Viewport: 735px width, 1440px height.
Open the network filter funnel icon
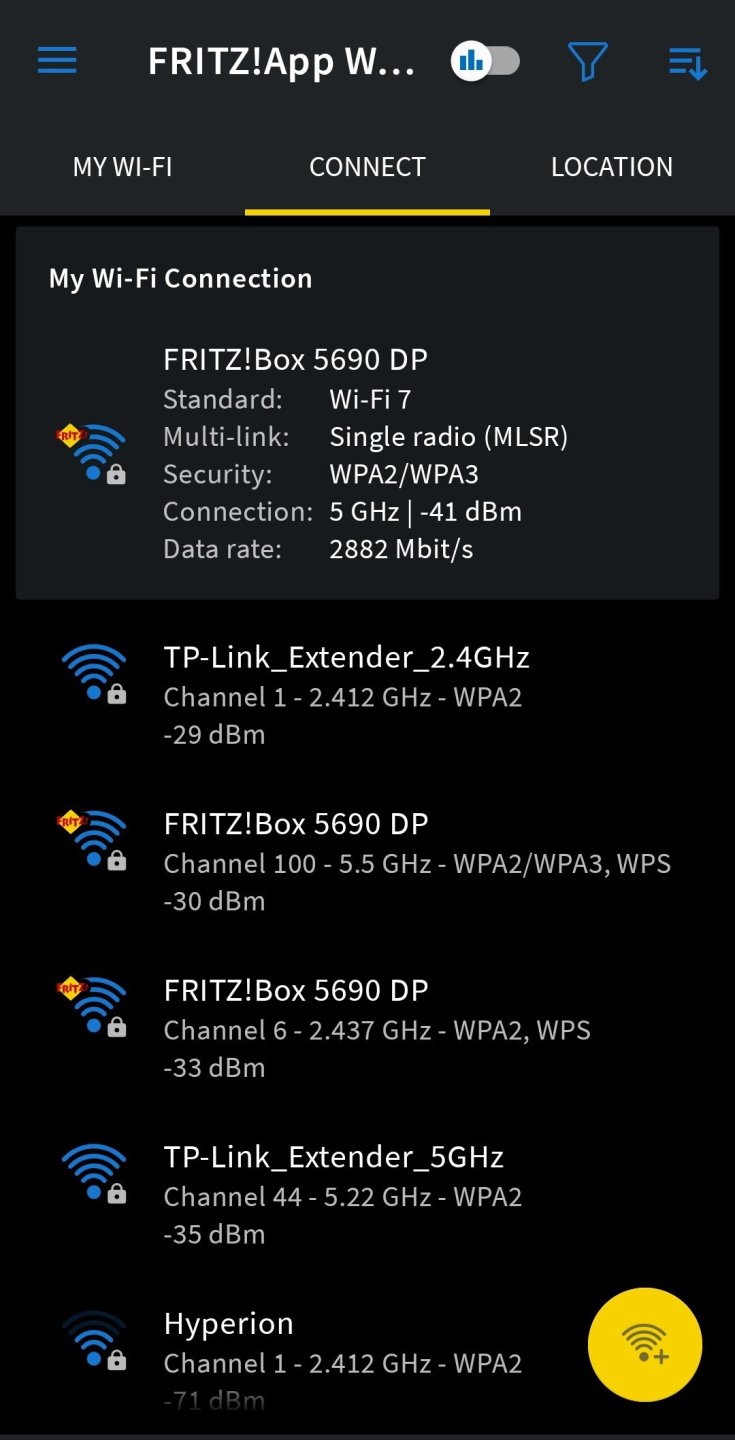point(588,62)
